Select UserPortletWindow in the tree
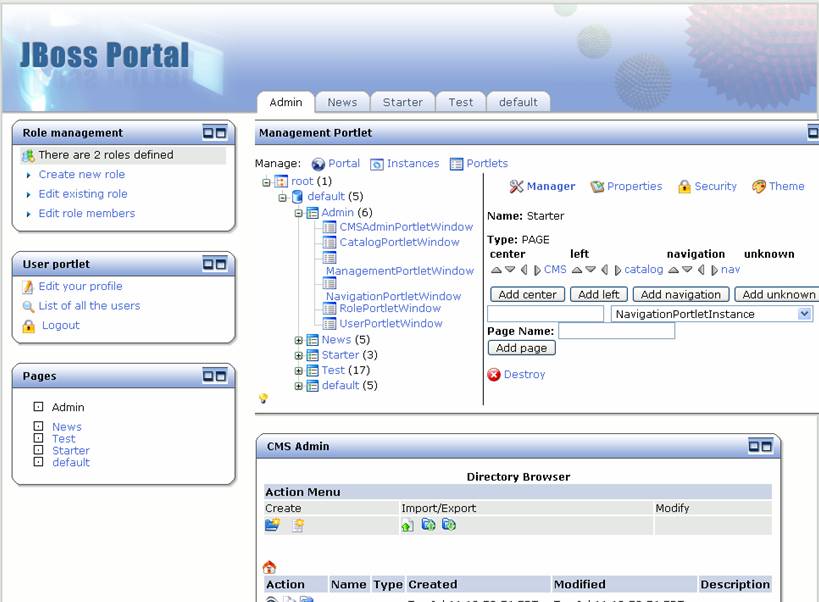 [x=391, y=324]
